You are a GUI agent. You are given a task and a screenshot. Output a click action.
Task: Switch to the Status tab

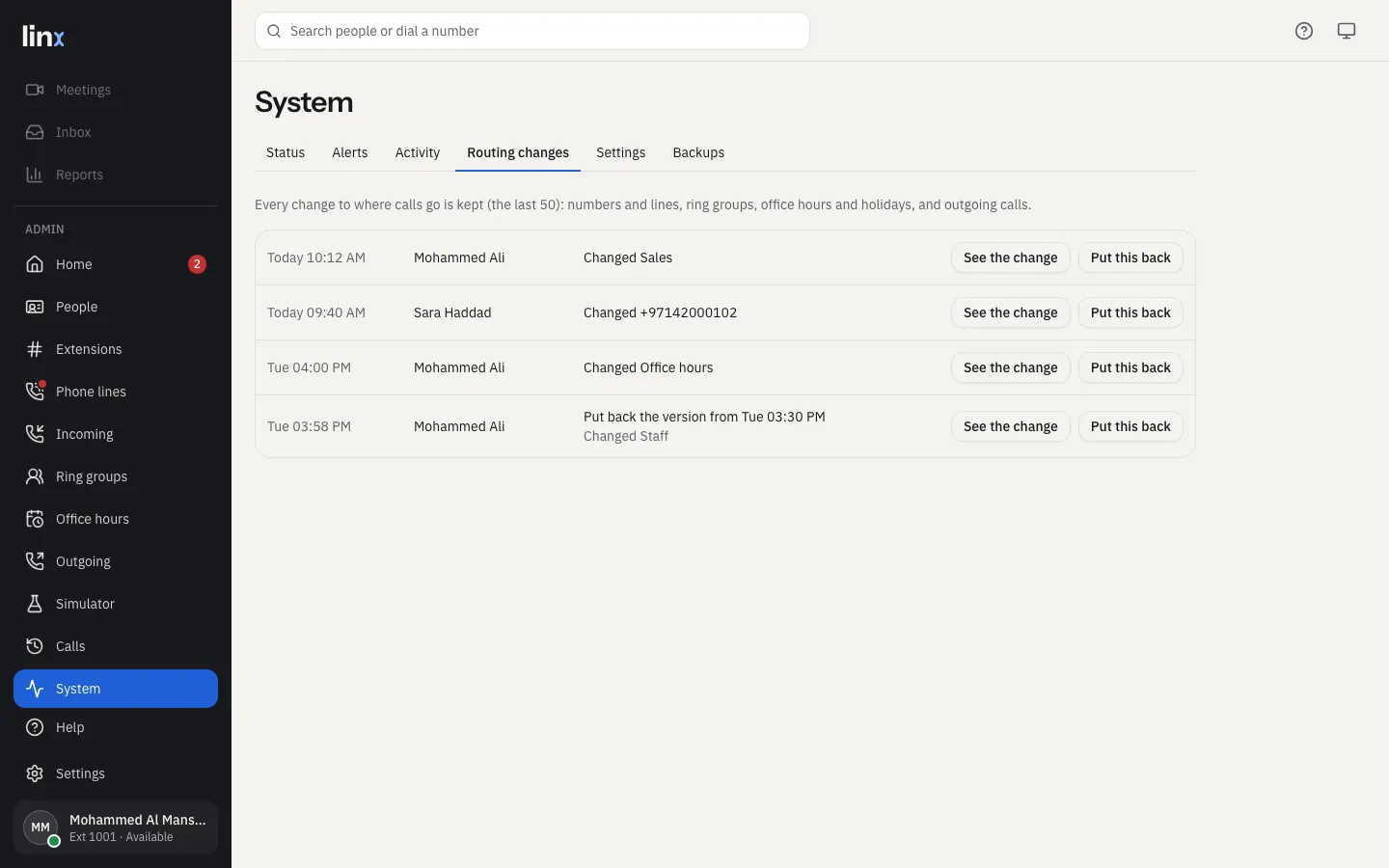pos(286,152)
